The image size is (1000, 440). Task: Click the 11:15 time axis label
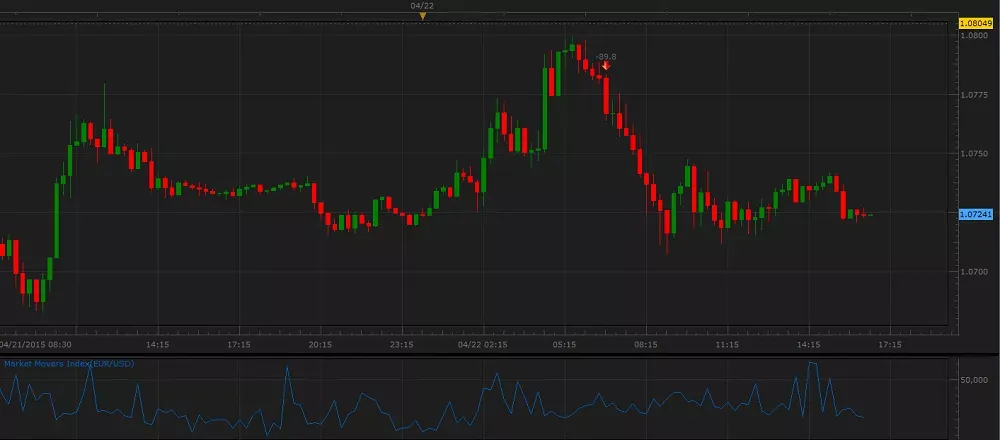click(727, 344)
